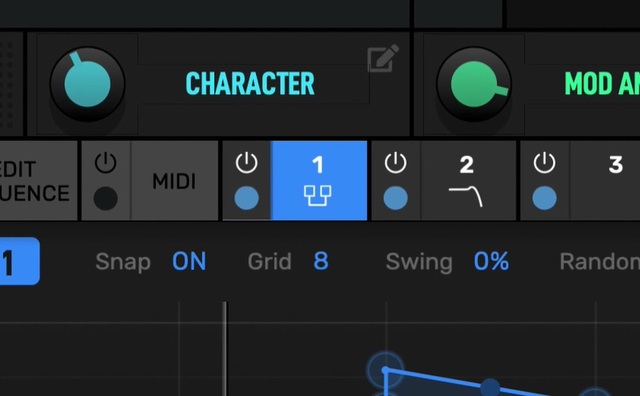Click the edit pencil icon beside CHARACTER
This screenshot has width=640, height=396.
[382, 58]
